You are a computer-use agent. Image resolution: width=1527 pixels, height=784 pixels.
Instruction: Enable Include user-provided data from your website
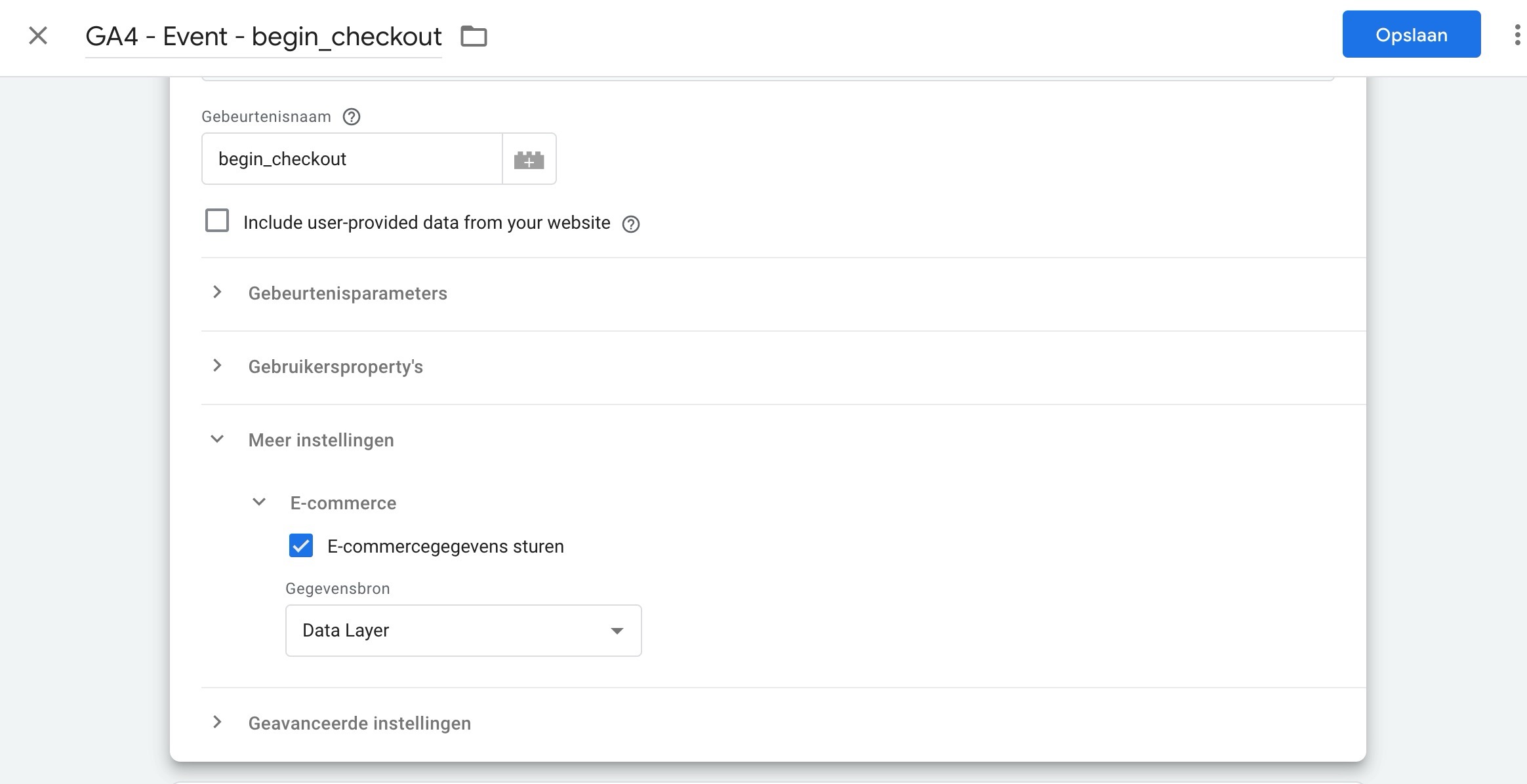(x=217, y=221)
